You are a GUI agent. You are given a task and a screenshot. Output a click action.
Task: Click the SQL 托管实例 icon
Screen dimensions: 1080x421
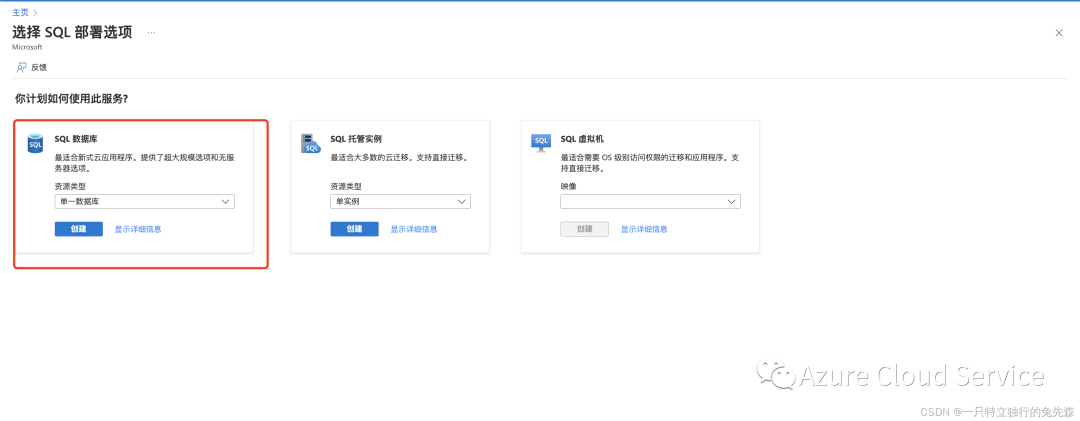click(311, 143)
